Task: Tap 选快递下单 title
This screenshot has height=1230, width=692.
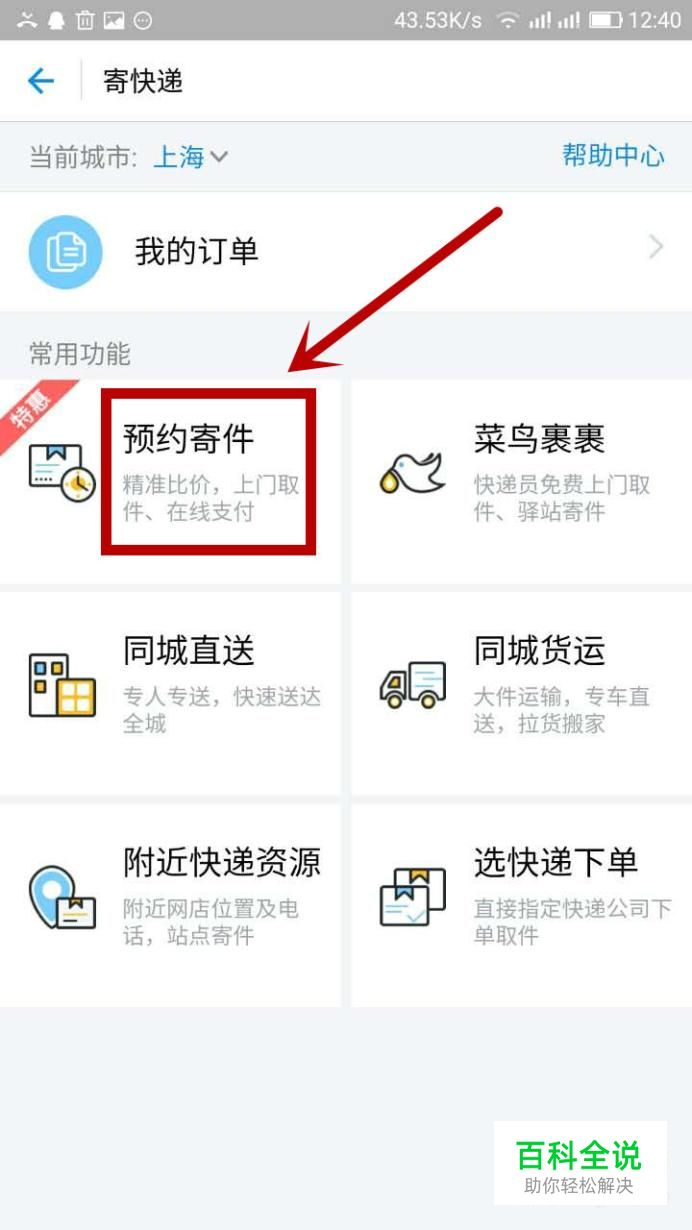Action: tap(556, 862)
